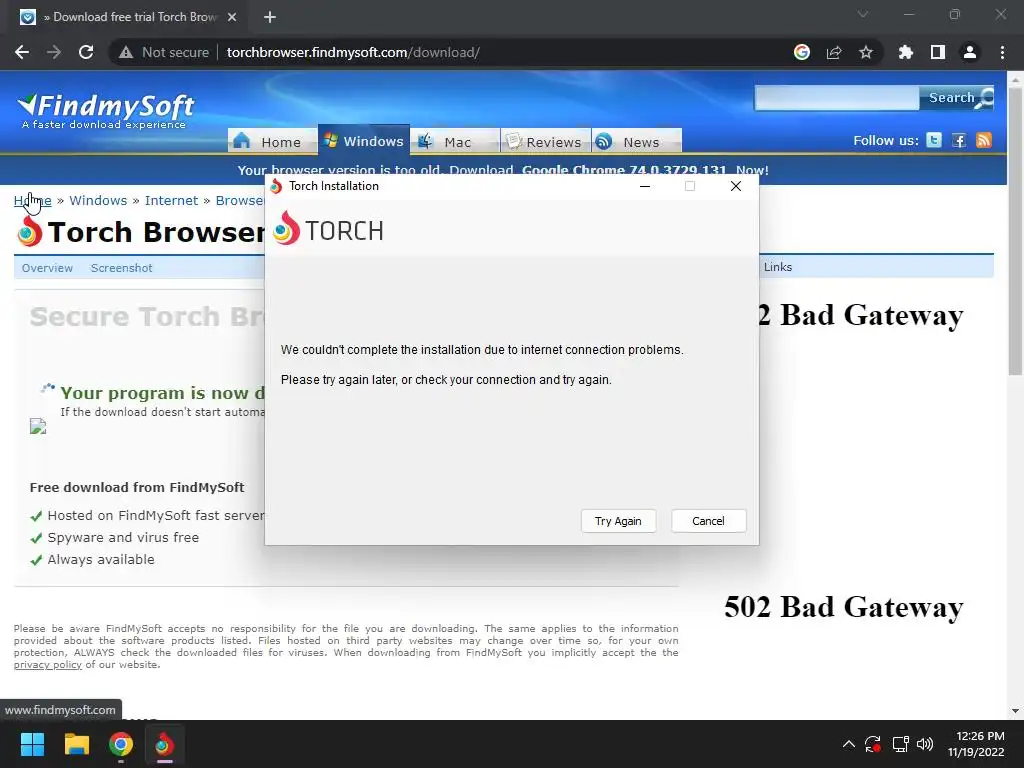Open the RSS feed icon
The image size is (1024, 768).
(x=984, y=140)
